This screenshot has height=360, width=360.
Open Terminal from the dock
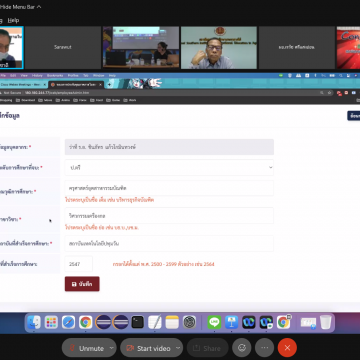pos(137,322)
